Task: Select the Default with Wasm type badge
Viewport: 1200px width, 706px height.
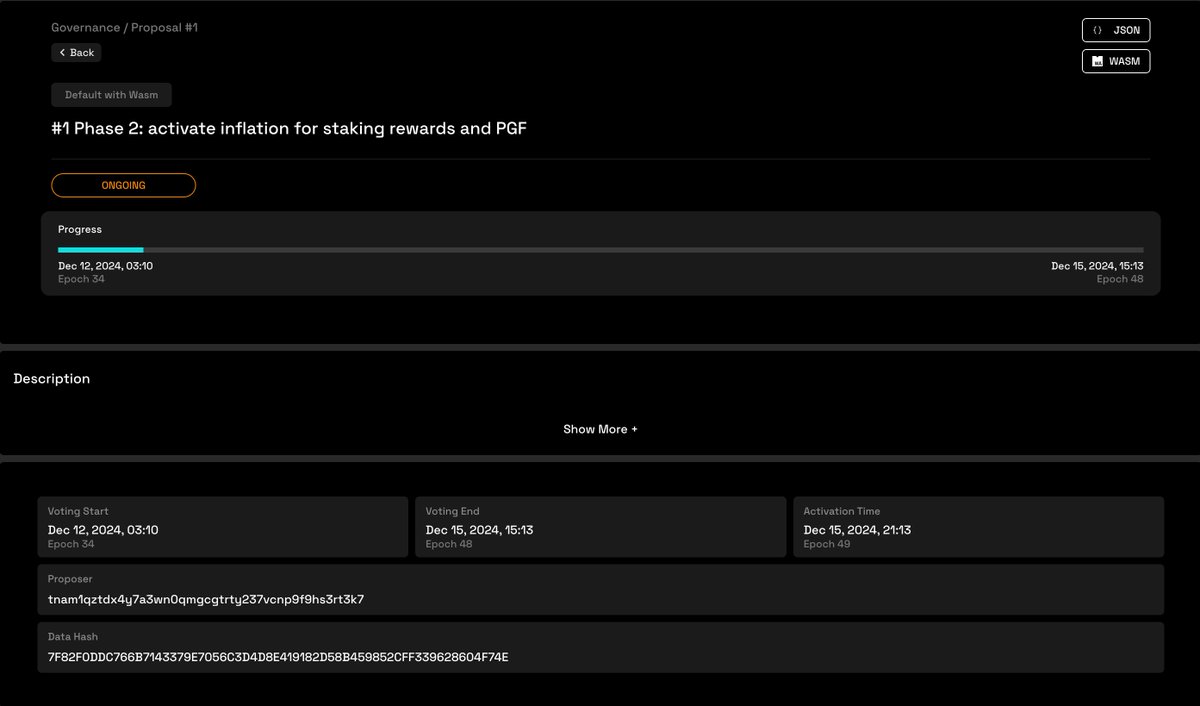Action: [111, 94]
